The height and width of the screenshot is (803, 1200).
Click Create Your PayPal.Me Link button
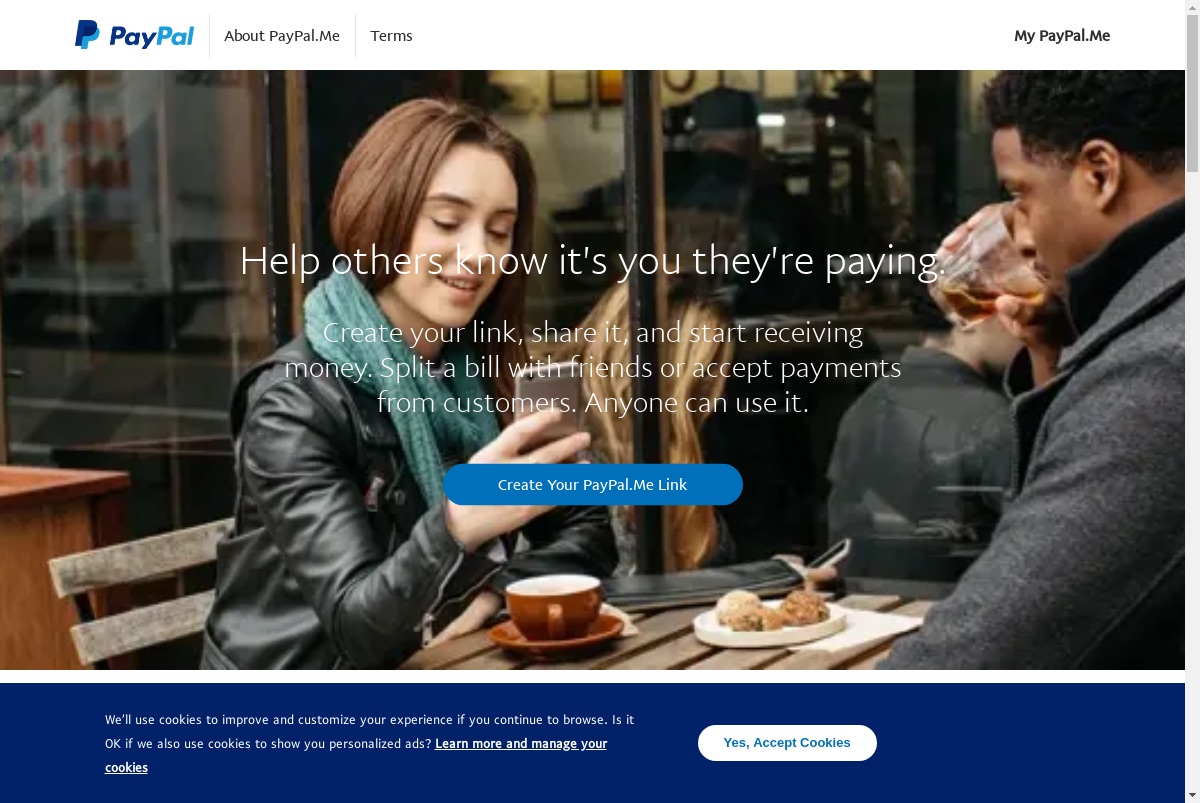coord(593,485)
